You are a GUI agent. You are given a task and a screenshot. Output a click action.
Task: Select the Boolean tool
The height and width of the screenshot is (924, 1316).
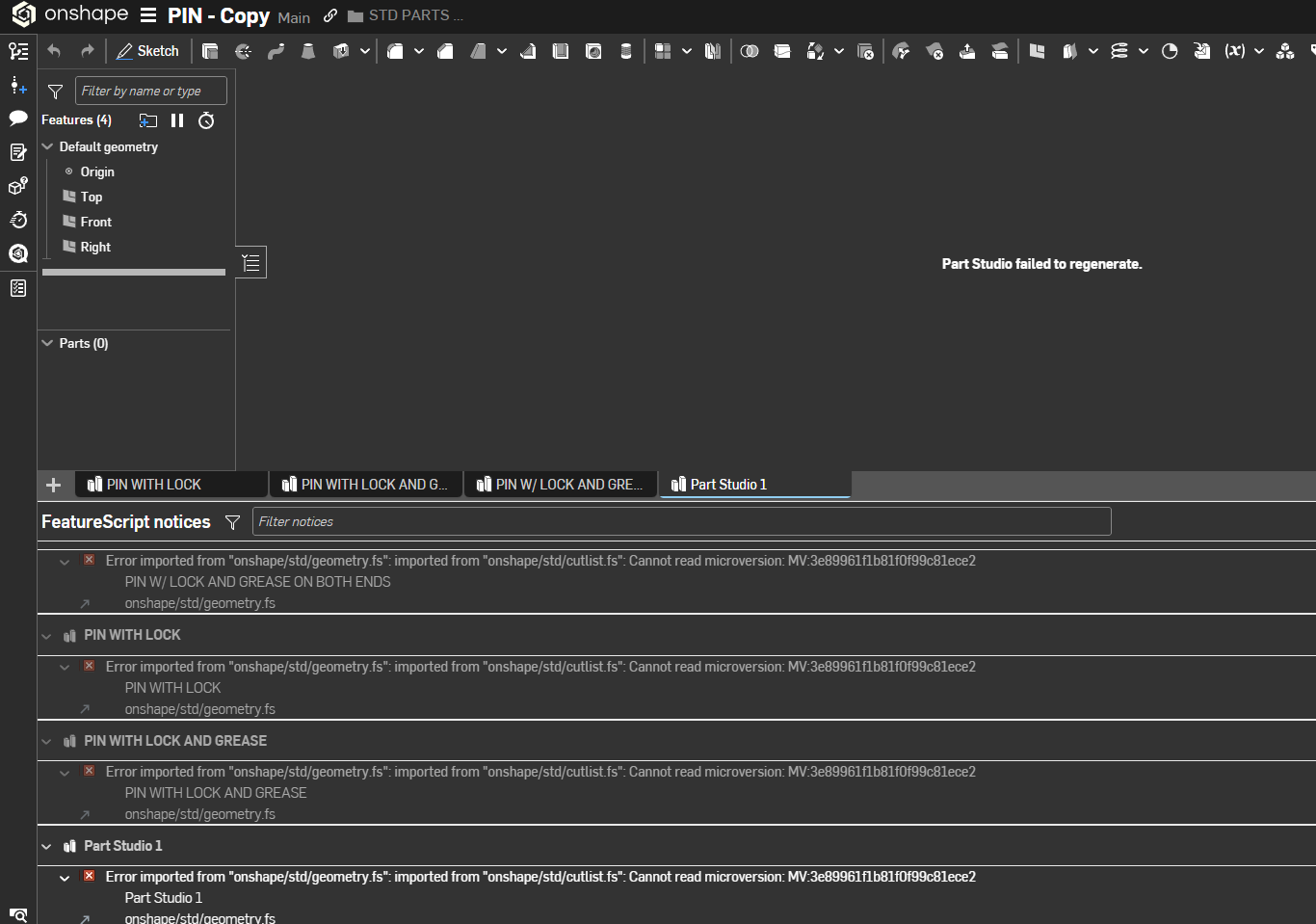[x=750, y=51]
